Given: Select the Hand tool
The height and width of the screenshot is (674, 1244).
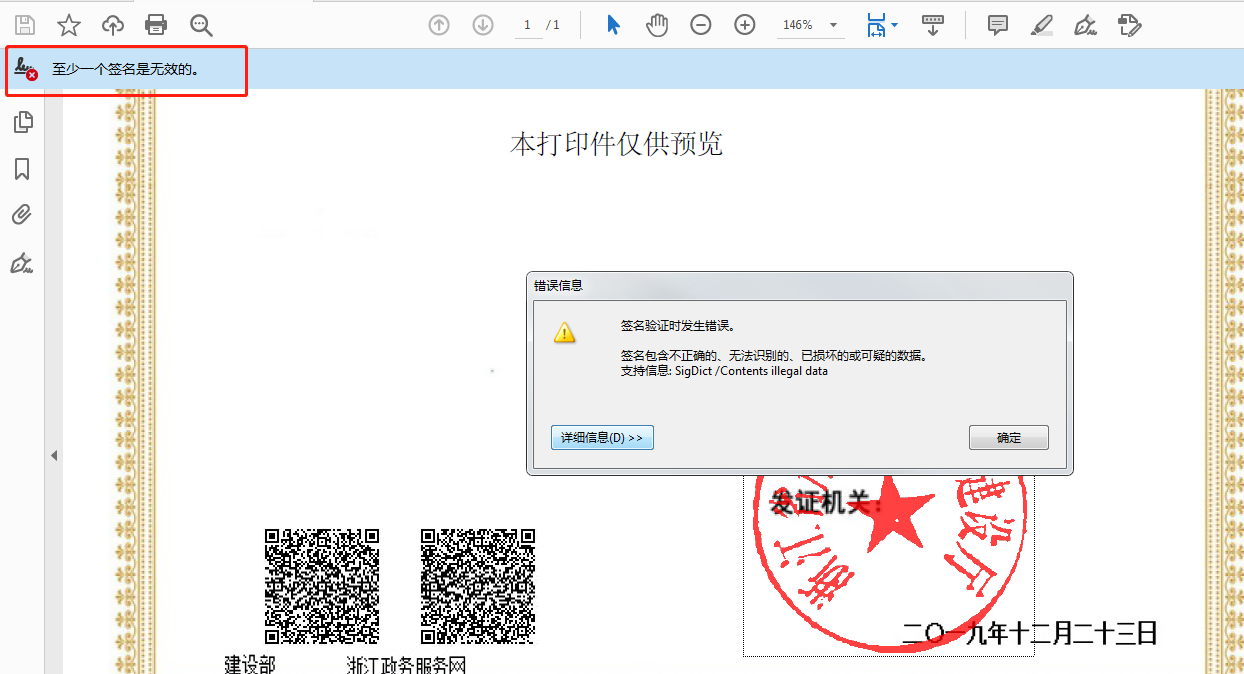Looking at the screenshot, I should pos(656,24).
